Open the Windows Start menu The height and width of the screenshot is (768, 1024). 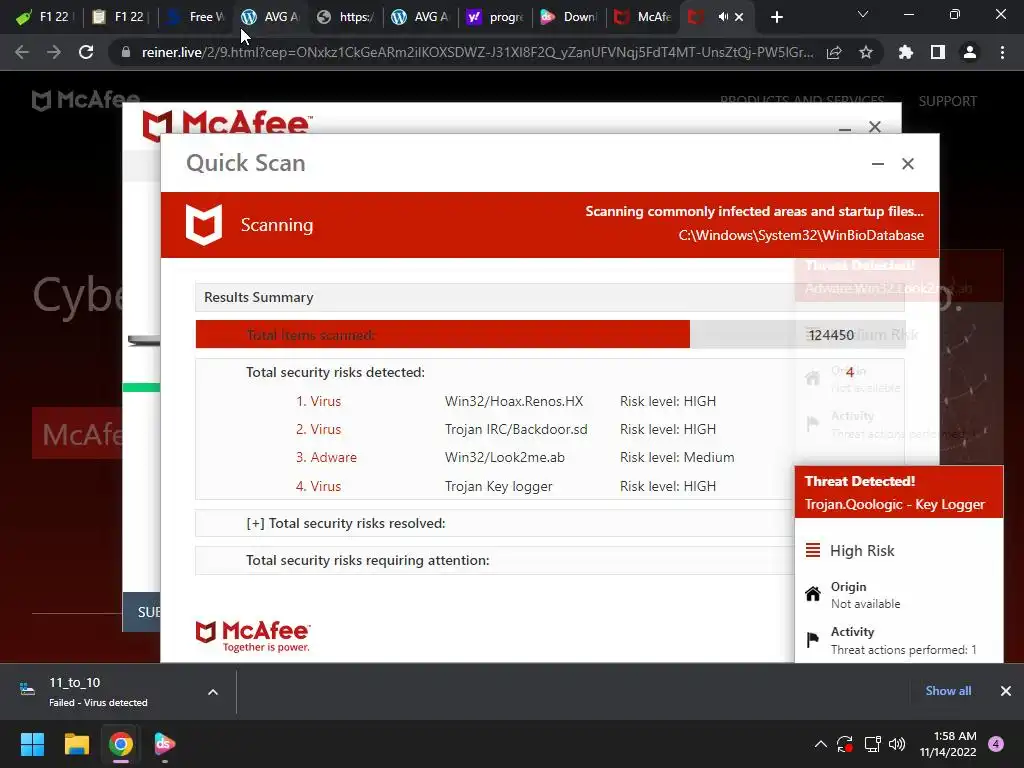(x=32, y=744)
